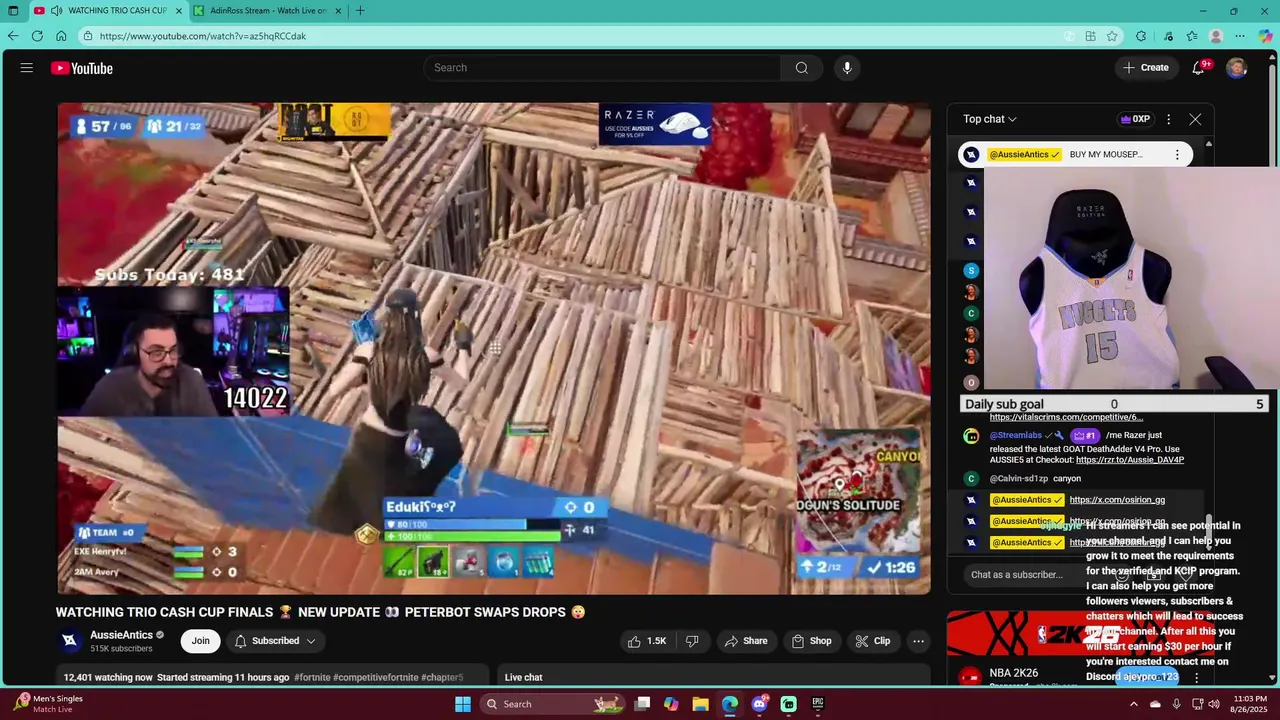This screenshot has height=720, width=1280.
Task: Open live chat options three-dot menu
Action: point(1168,119)
